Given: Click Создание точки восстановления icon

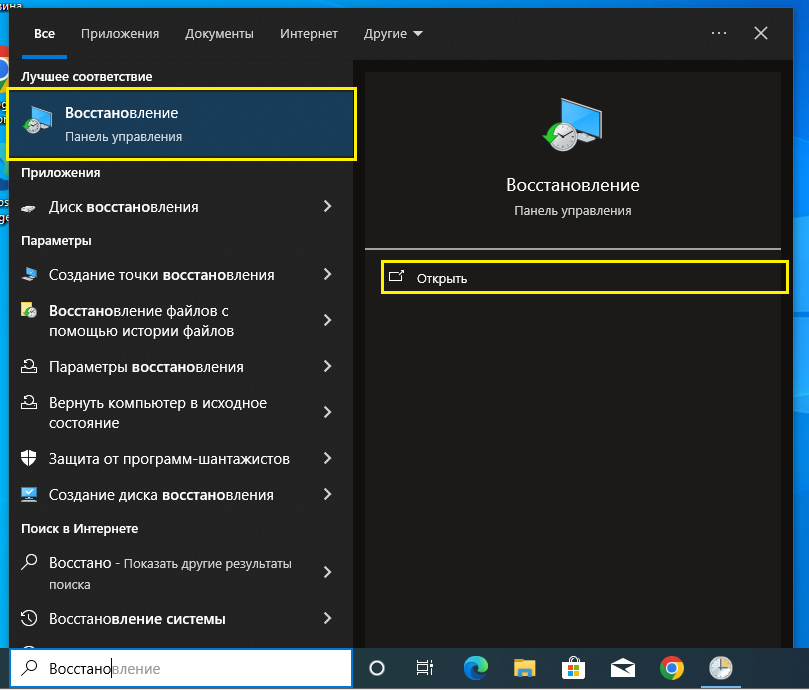Looking at the screenshot, I should [29, 274].
